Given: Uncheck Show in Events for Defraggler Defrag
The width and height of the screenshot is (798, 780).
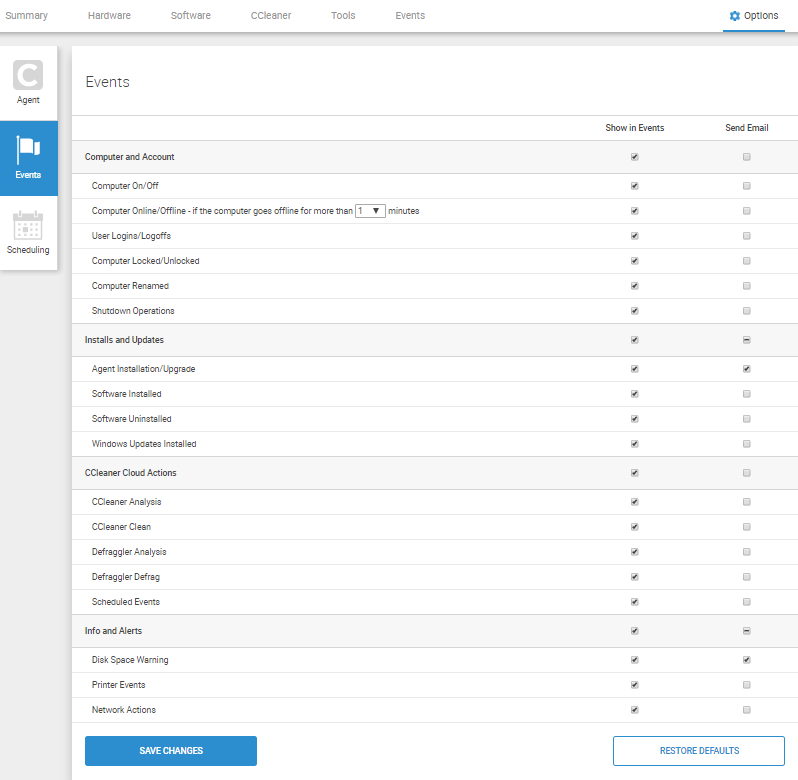Looking at the screenshot, I should (635, 576).
